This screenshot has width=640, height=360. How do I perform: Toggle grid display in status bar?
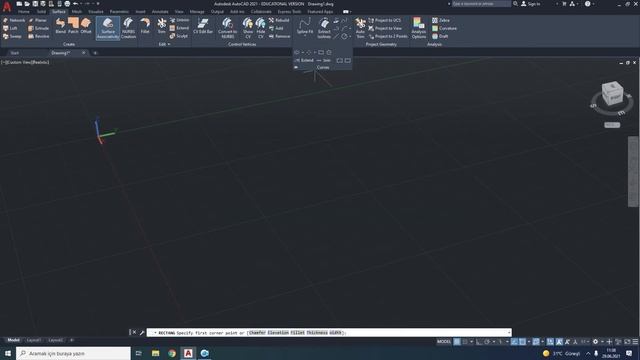click(x=457, y=342)
